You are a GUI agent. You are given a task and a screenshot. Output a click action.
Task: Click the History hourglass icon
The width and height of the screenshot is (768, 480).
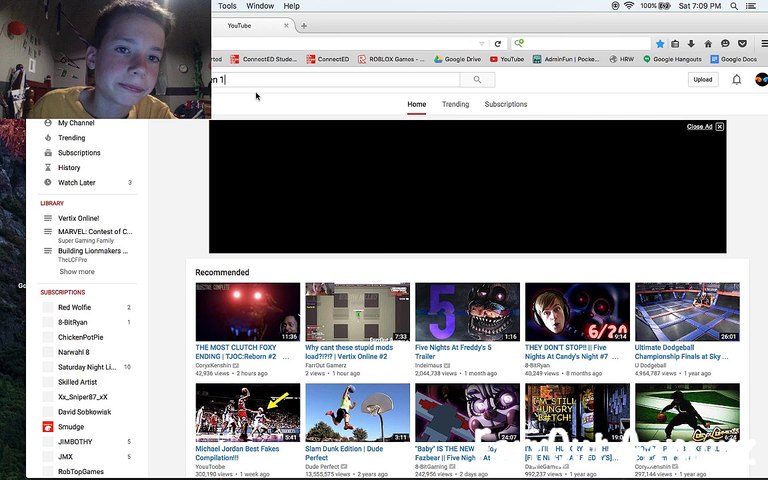pyautogui.click(x=48, y=168)
